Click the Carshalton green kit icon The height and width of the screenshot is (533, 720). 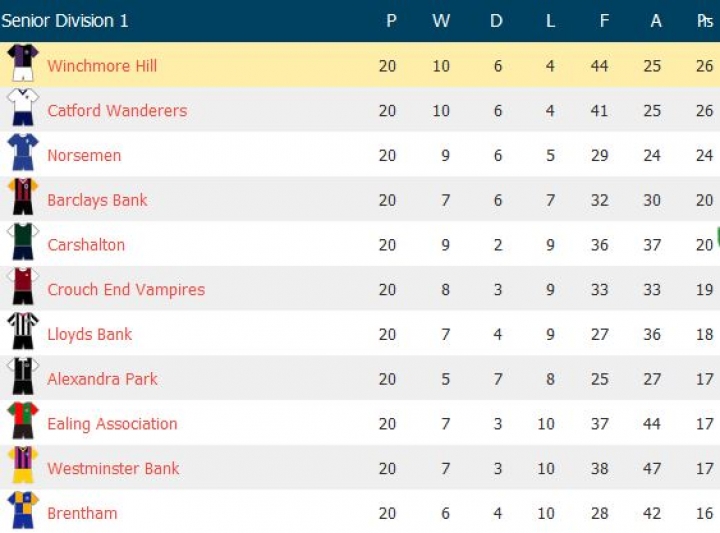22,243
